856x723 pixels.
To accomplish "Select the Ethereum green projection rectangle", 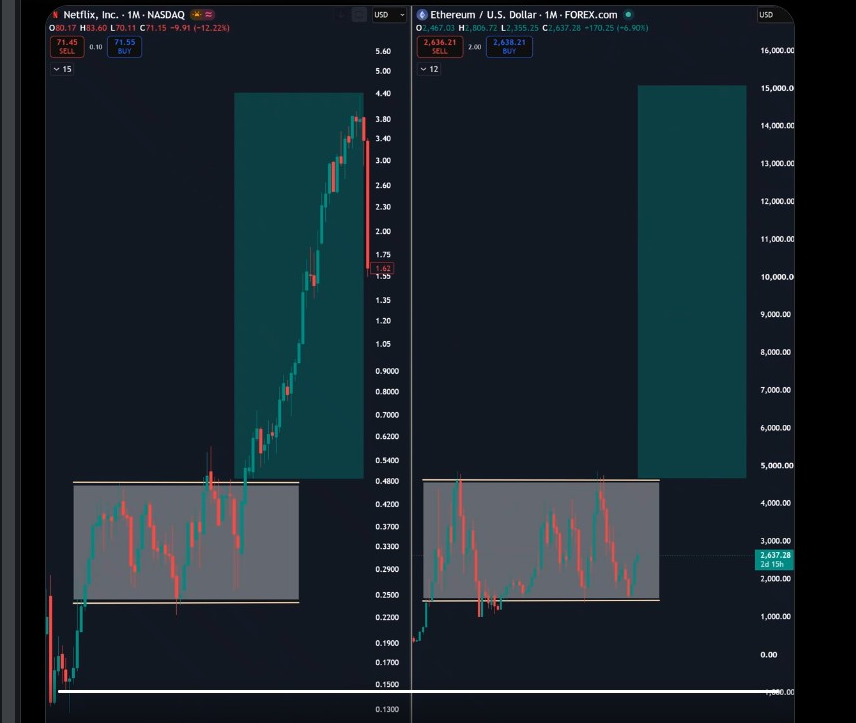I will 692,281.
